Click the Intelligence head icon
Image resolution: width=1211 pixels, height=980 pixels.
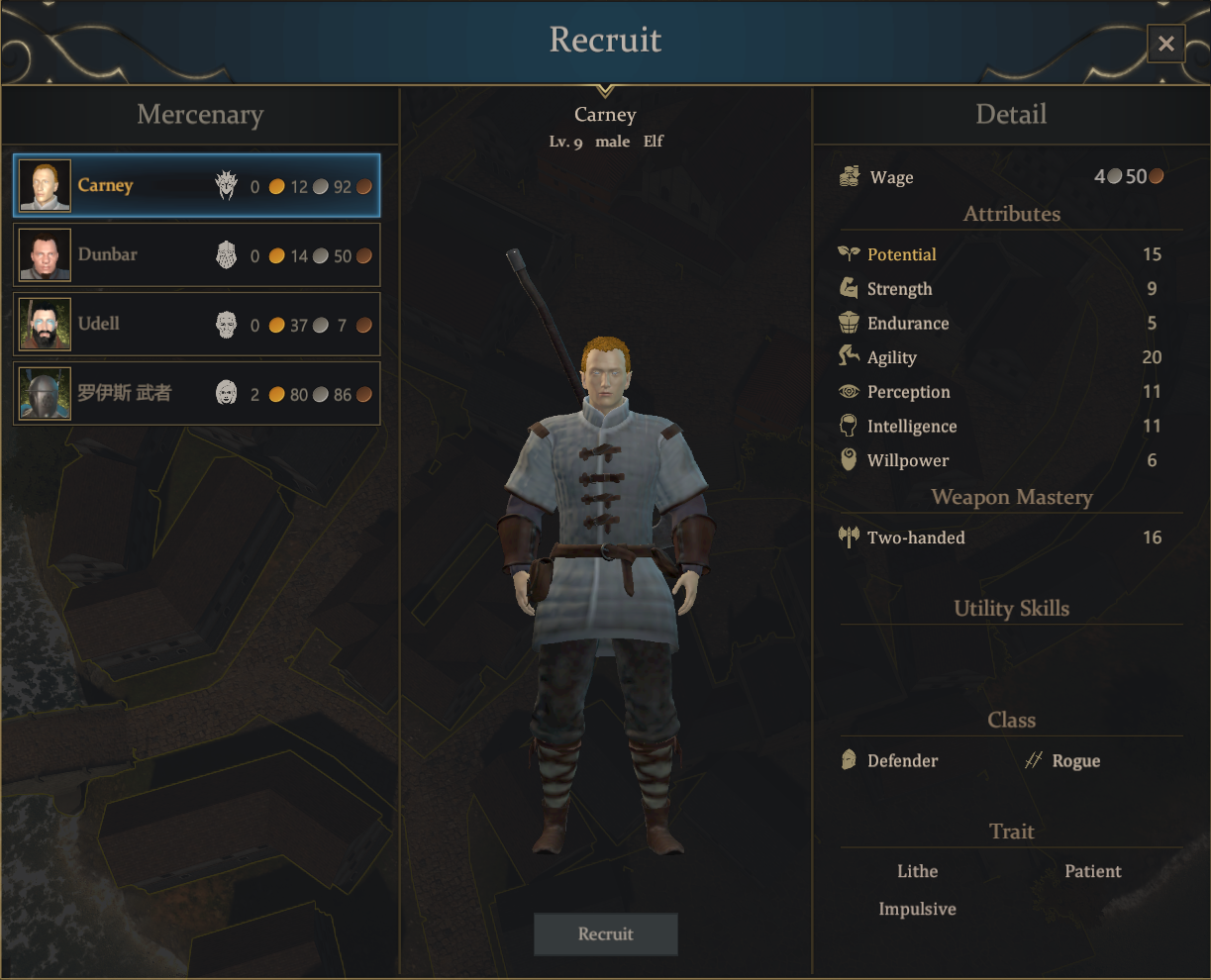point(849,426)
